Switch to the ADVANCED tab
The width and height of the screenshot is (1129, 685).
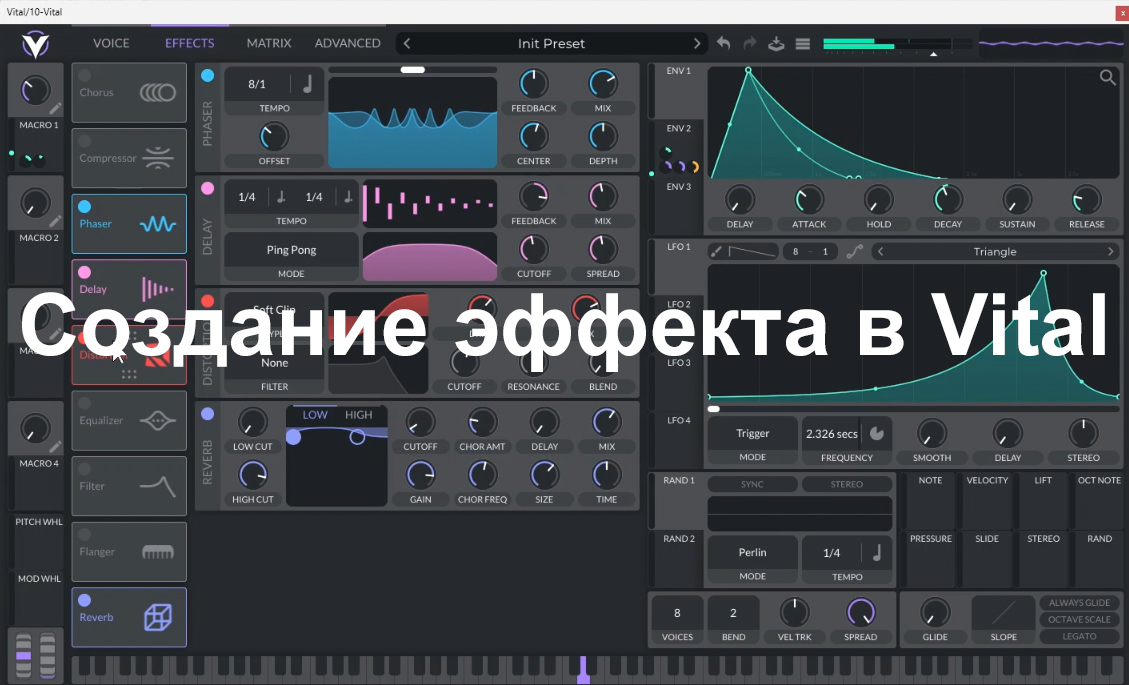[347, 43]
